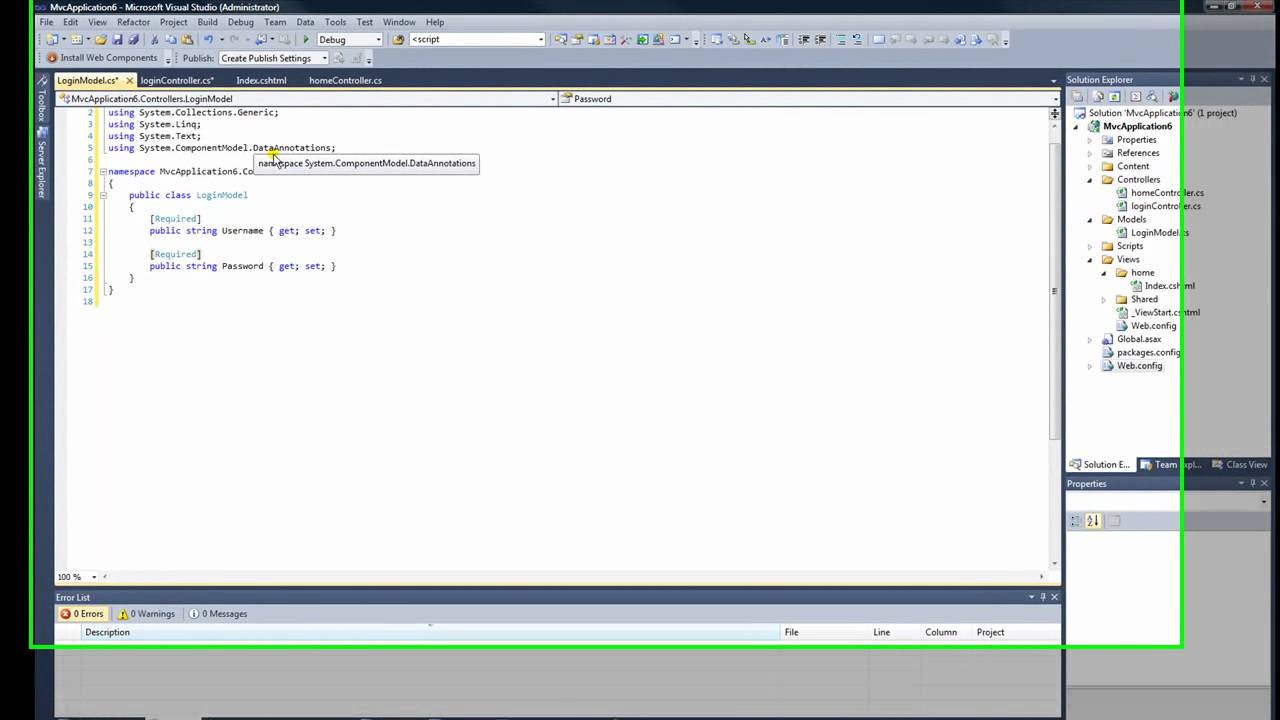
Task: Close the LoginModel.cs* tab
Action: point(129,80)
